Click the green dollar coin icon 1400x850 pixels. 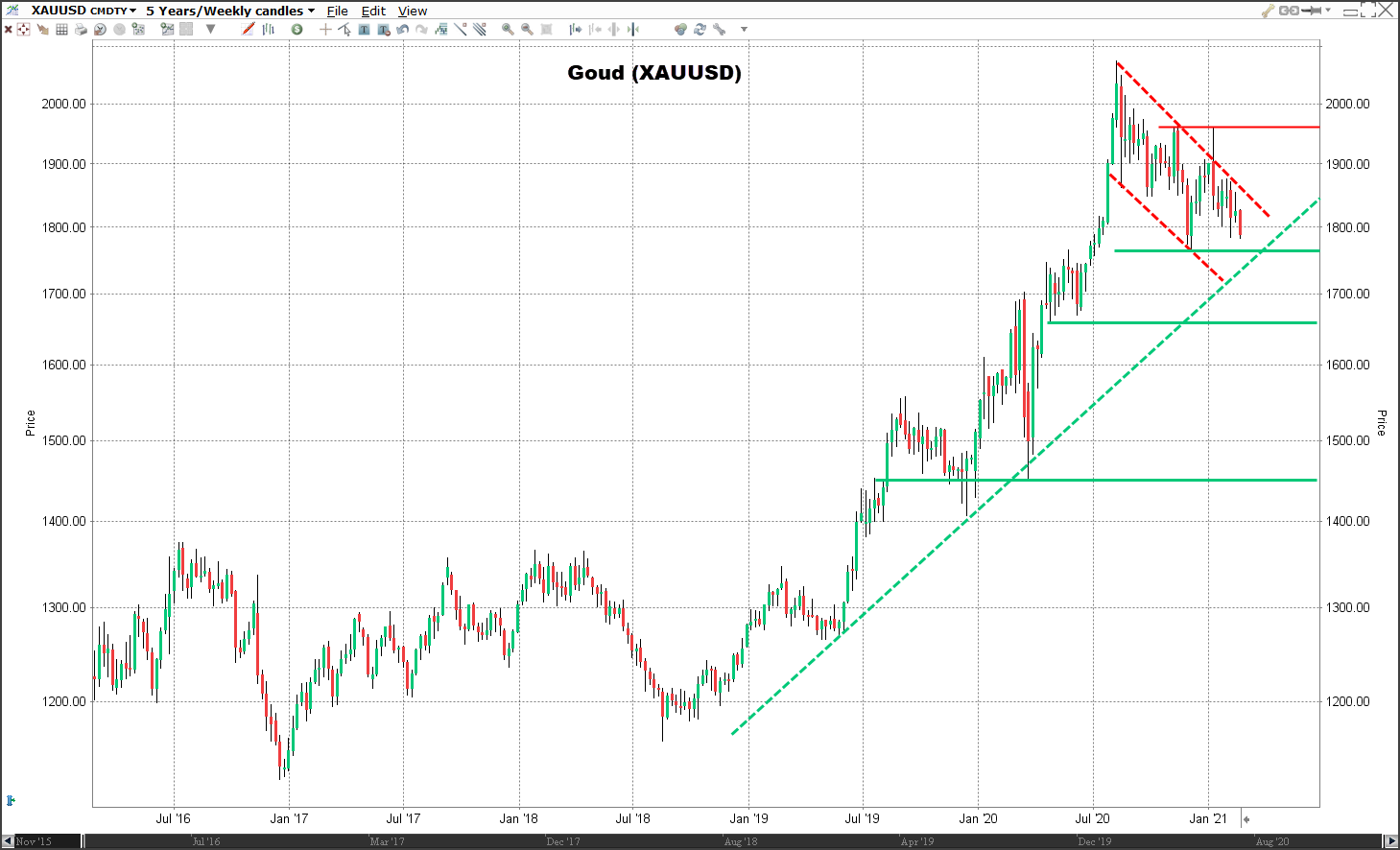pyautogui.click(x=297, y=30)
